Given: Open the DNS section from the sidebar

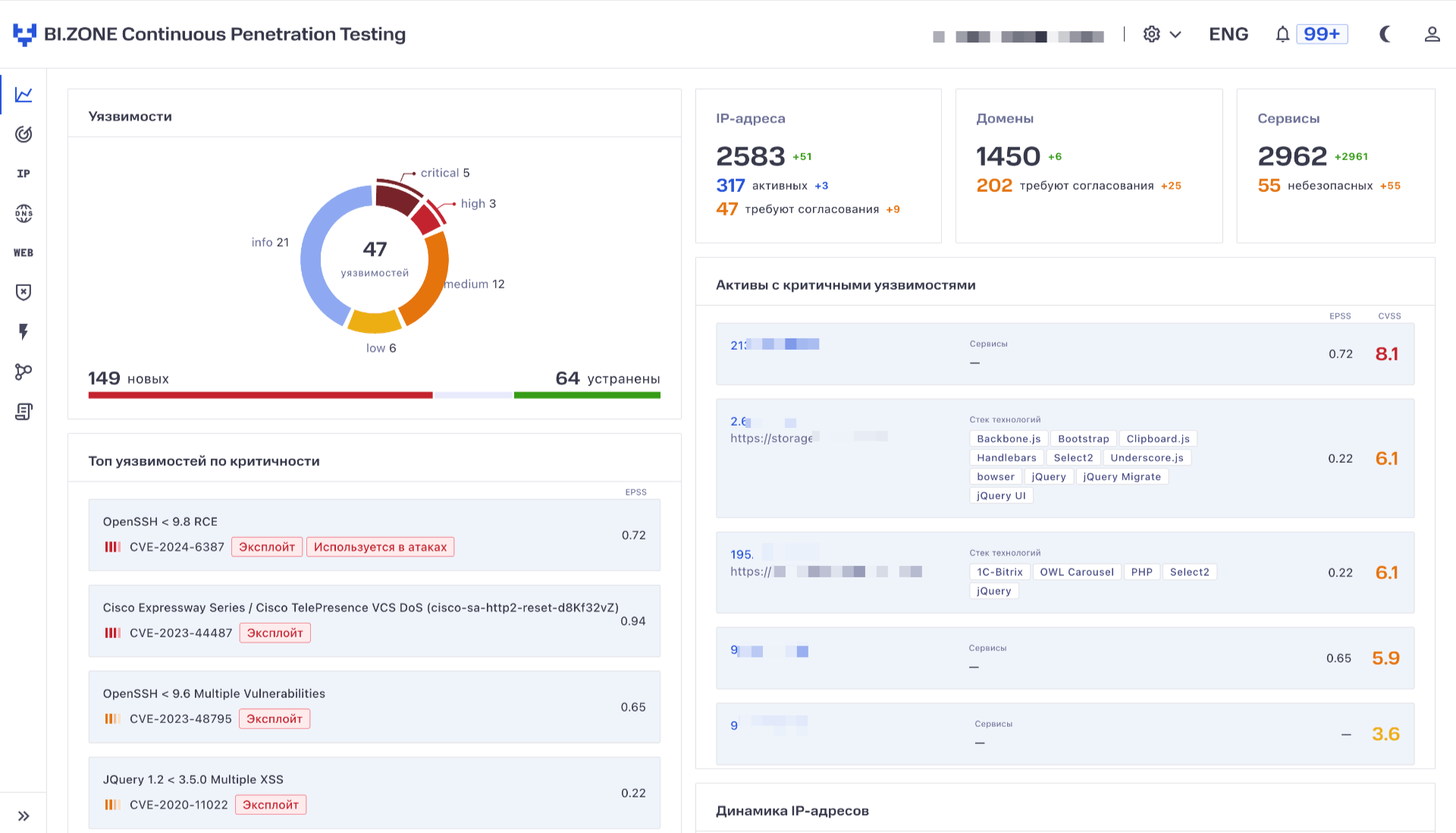Looking at the screenshot, I should (x=24, y=213).
